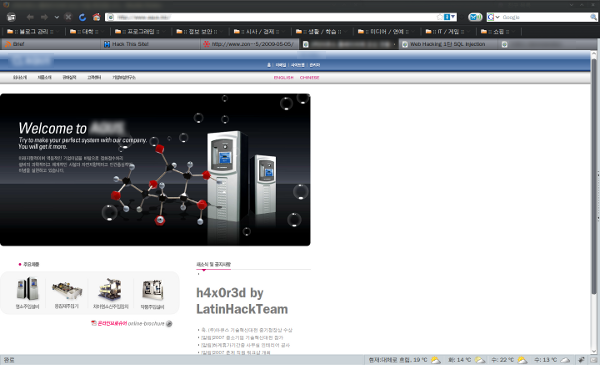The image size is (600, 365).
Task: Select the blurred tab after the zon tab
Action: [x=350, y=44]
